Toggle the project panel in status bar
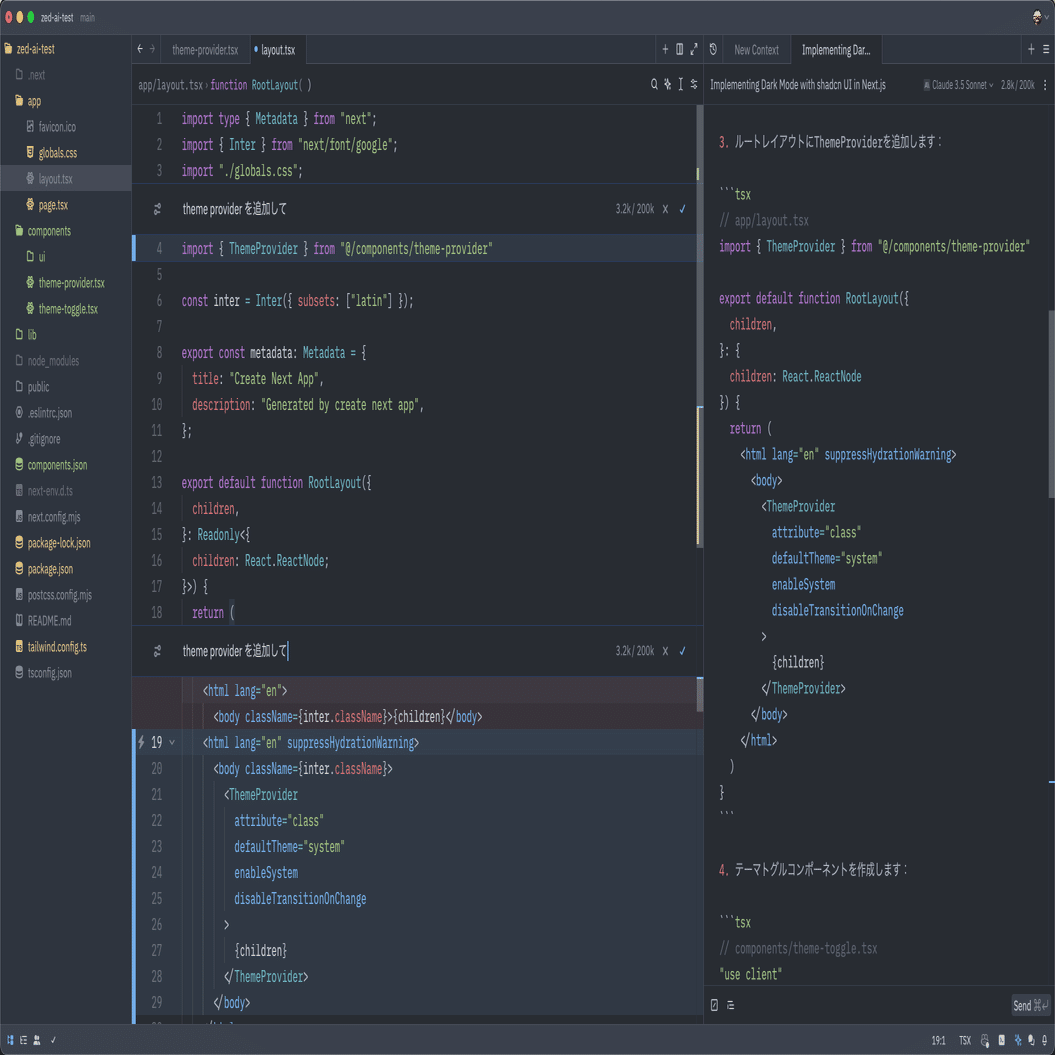 pos(10,1040)
